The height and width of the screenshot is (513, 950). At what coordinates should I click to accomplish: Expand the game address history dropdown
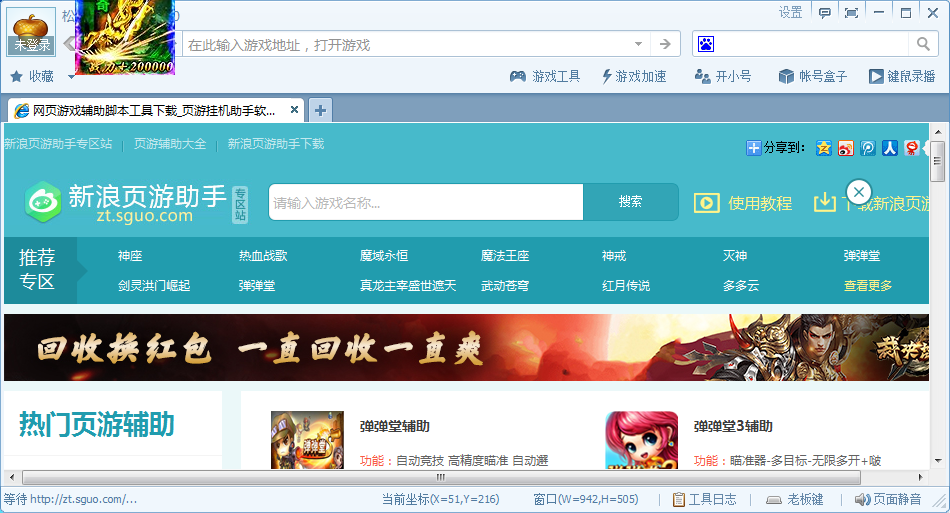[x=639, y=44]
